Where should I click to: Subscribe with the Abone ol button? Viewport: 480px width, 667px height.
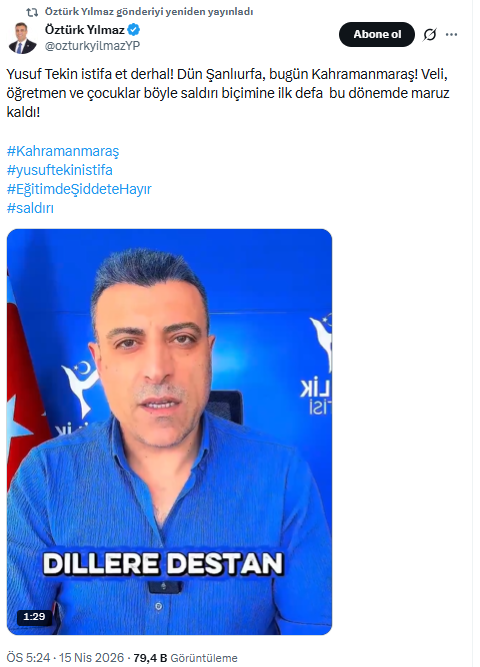coord(377,34)
